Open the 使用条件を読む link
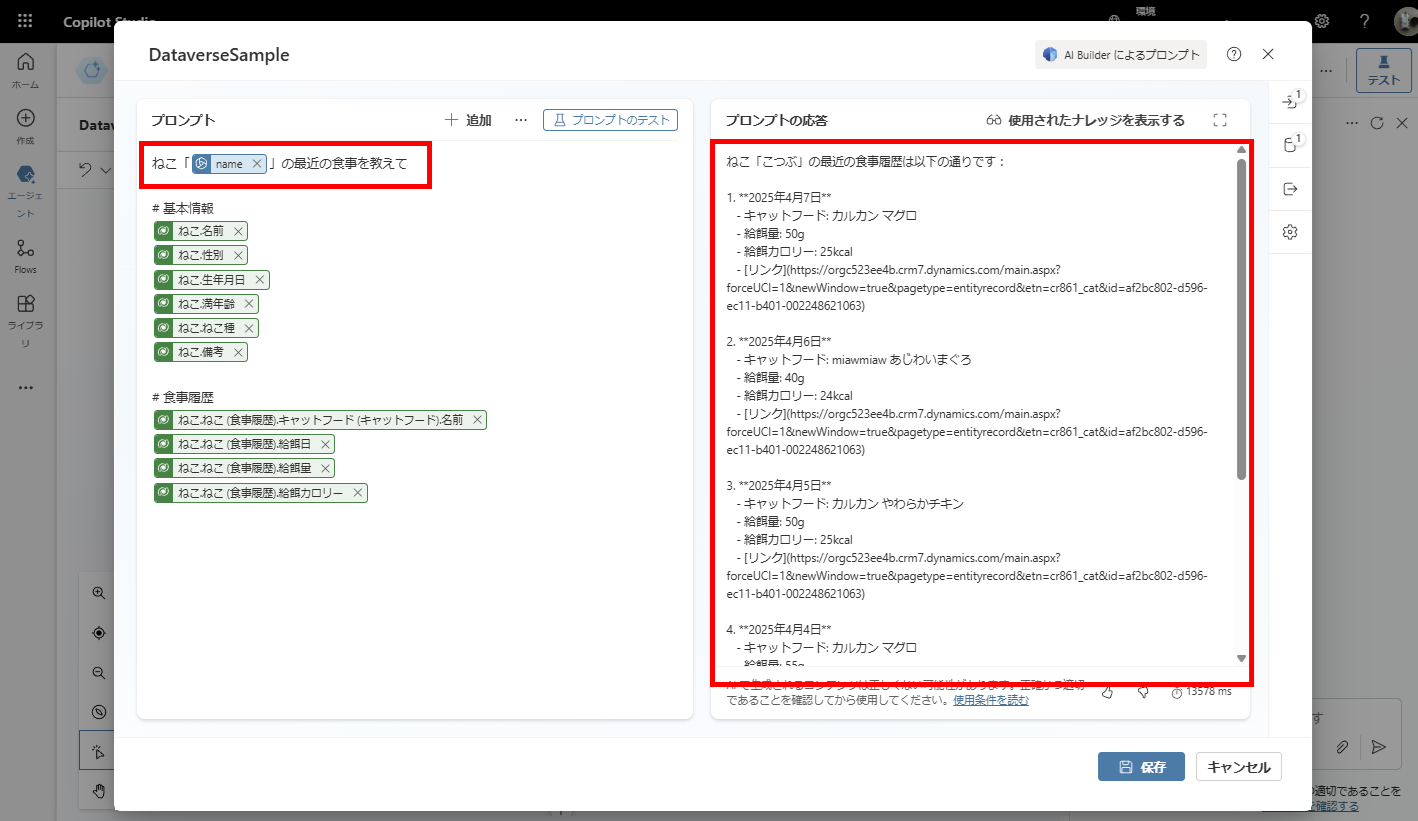Viewport: 1418px width, 821px height. tap(992, 698)
